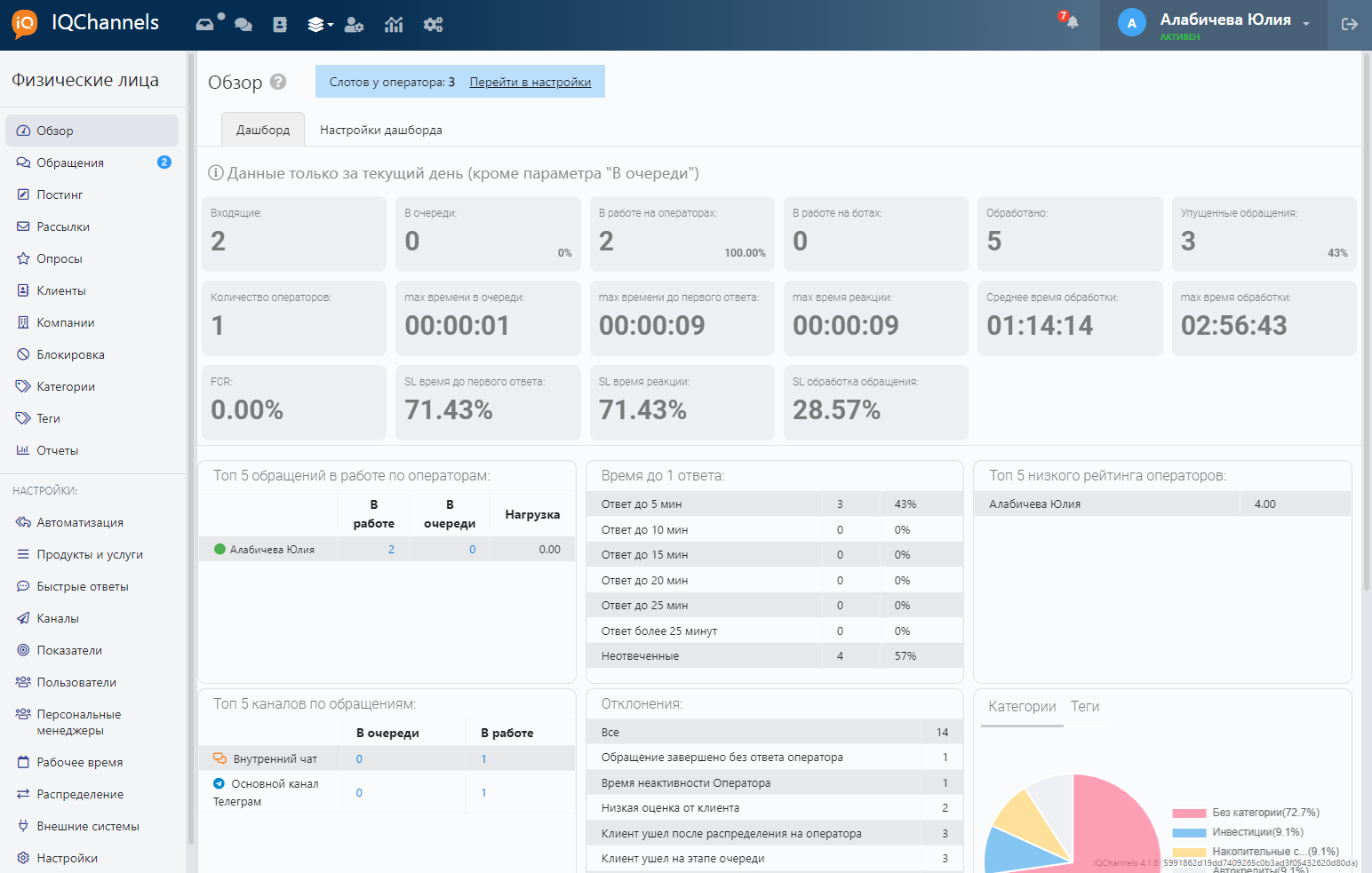
Task: Click the tag icon beside Теги
Action: 23,418
